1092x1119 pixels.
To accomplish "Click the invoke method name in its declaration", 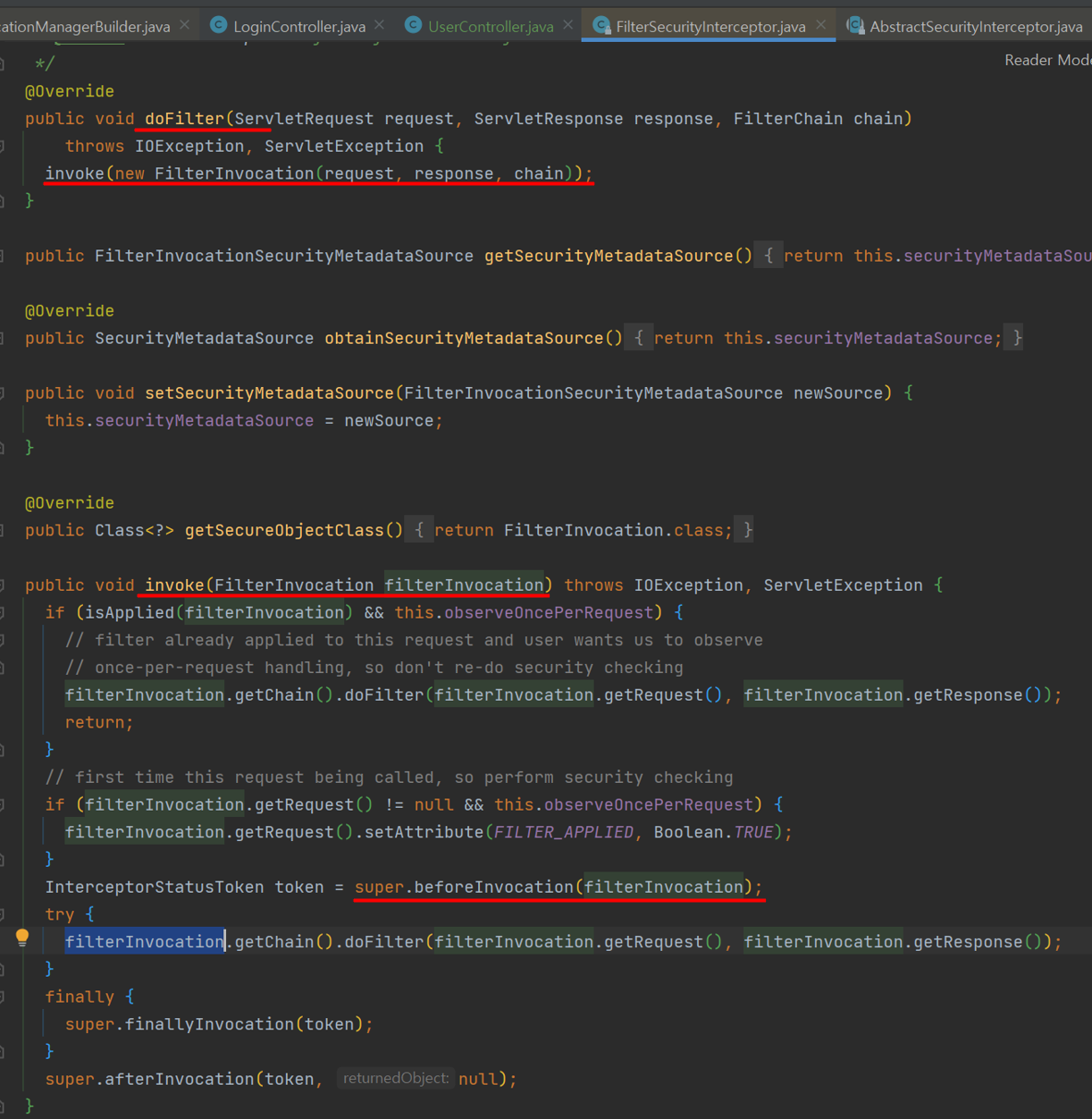I will pyautogui.click(x=174, y=585).
